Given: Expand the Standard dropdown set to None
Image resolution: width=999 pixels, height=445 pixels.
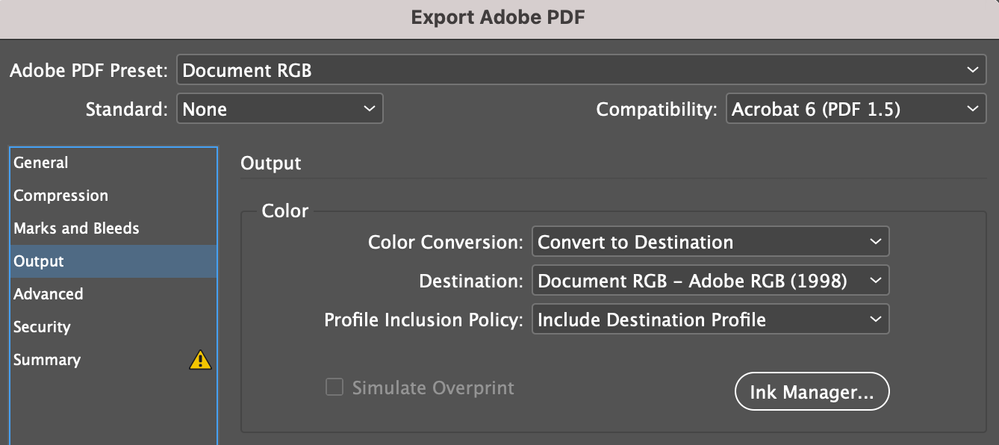Looking at the screenshot, I should (279, 109).
